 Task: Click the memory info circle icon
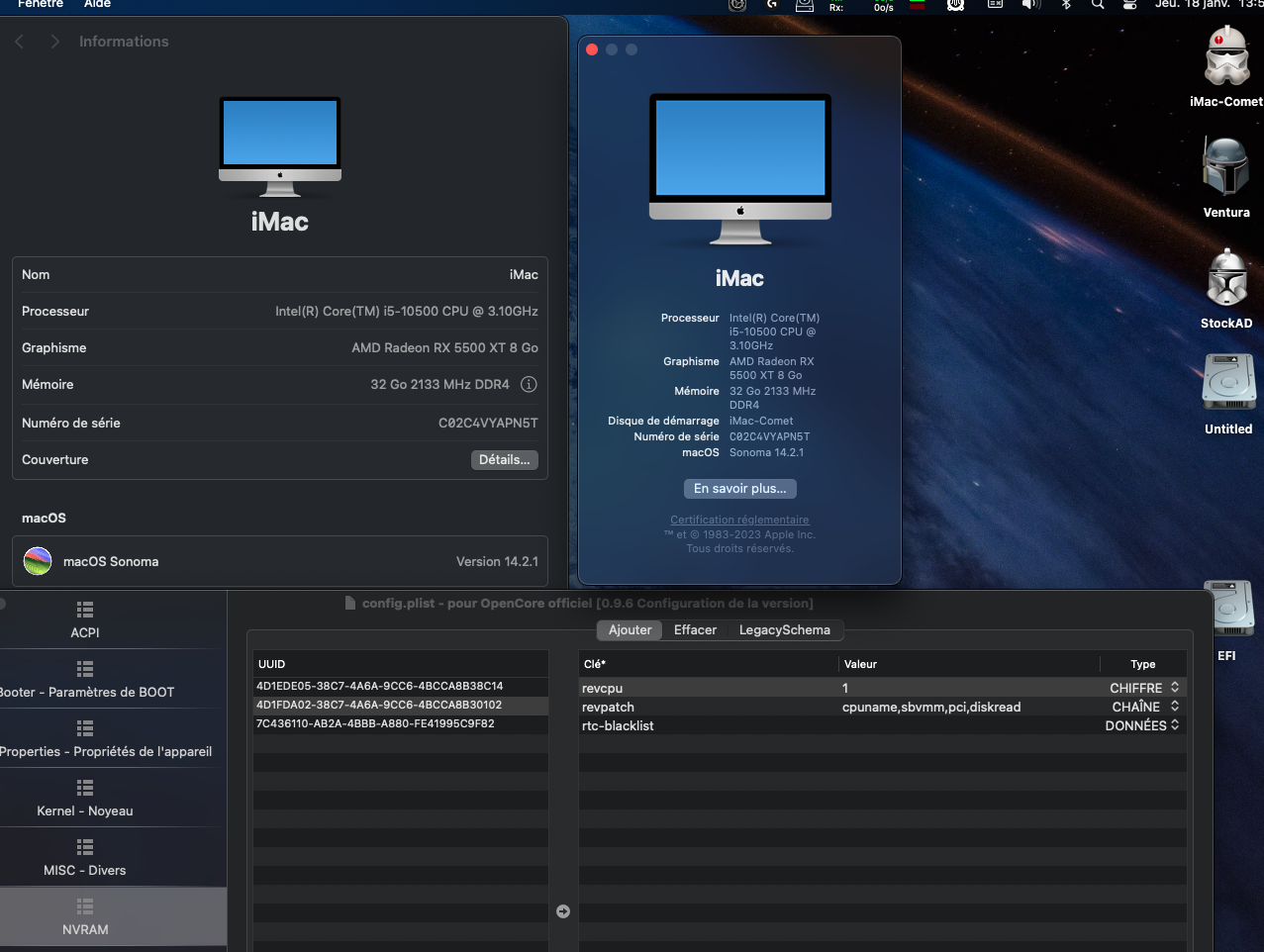(x=529, y=385)
